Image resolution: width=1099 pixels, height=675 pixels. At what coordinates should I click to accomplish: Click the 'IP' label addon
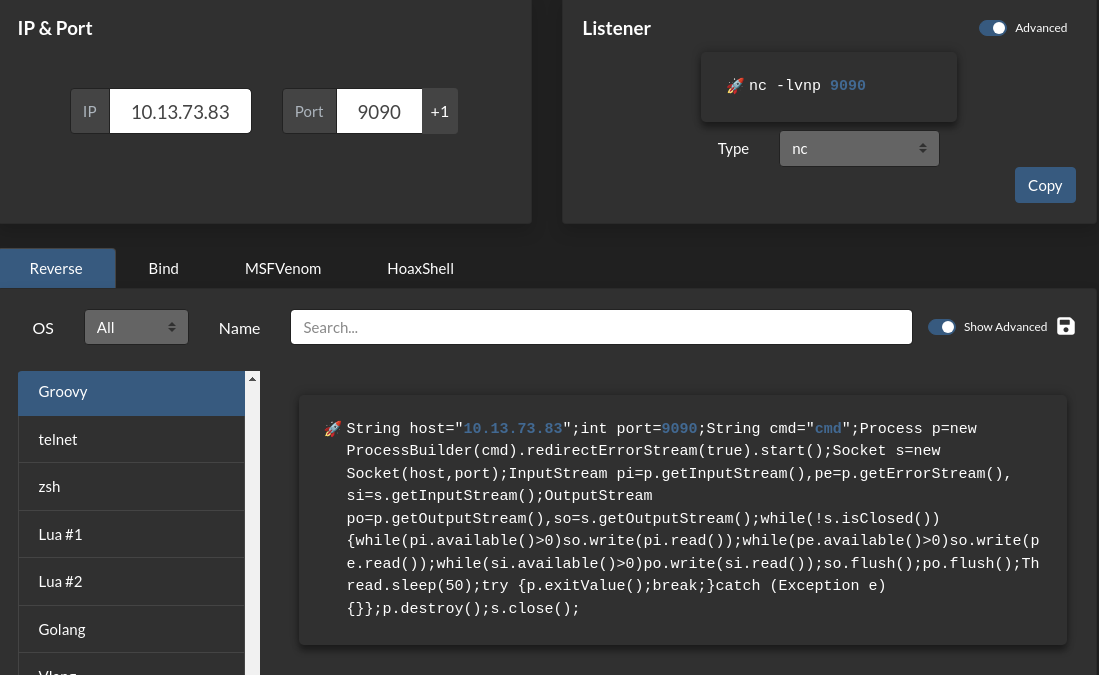point(90,111)
